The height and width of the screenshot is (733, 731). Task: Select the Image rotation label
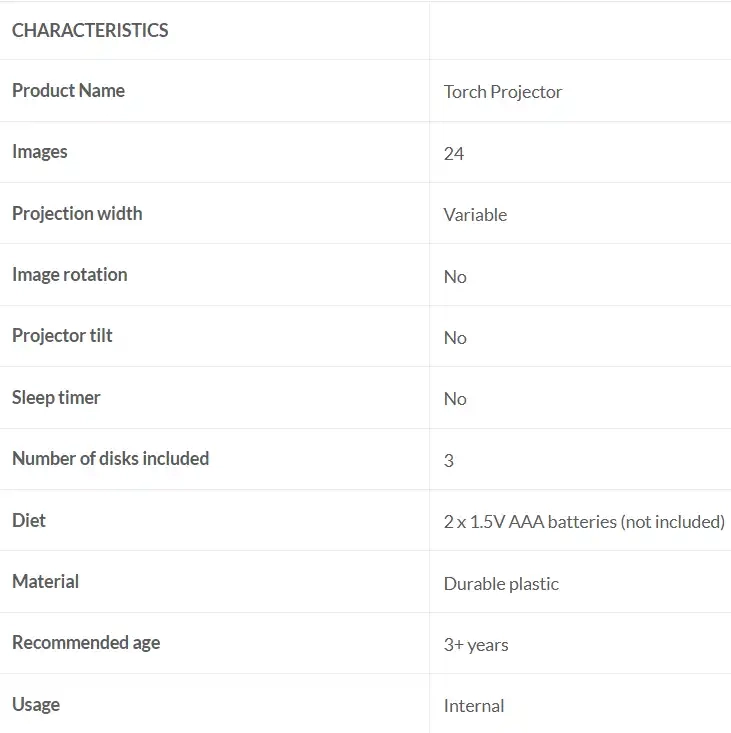(x=69, y=275)
